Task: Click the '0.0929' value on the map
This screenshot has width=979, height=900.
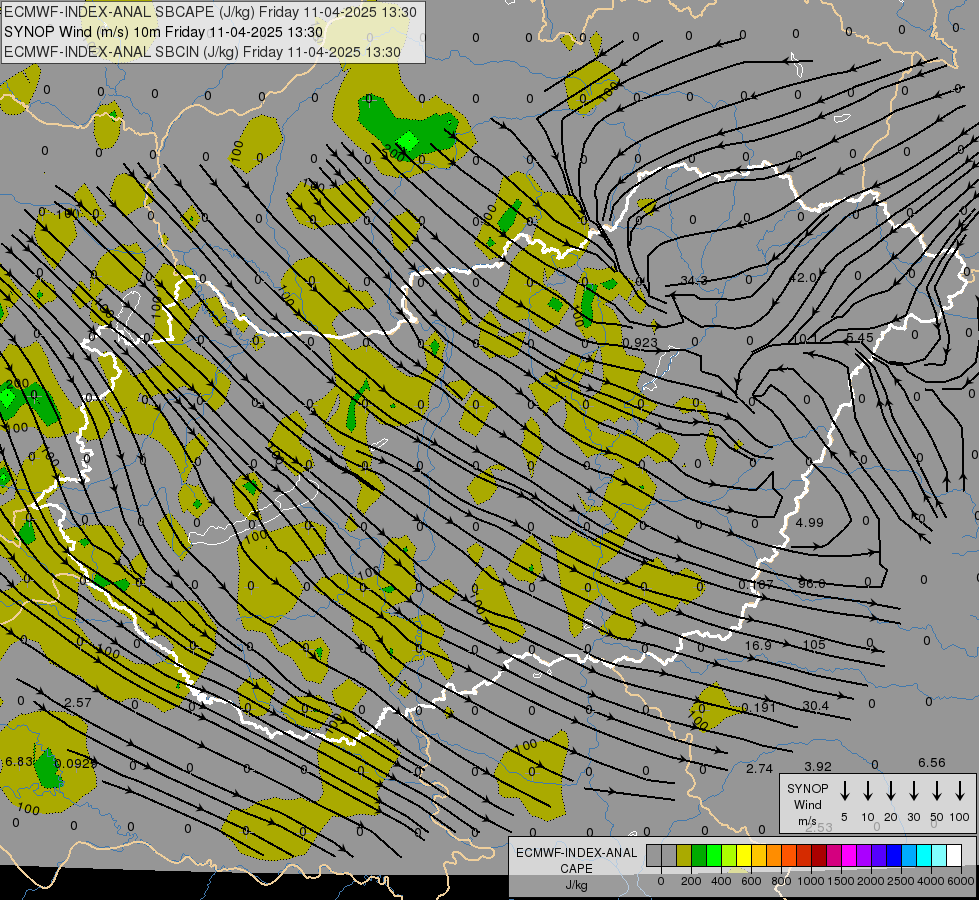Action: point(76,763)
